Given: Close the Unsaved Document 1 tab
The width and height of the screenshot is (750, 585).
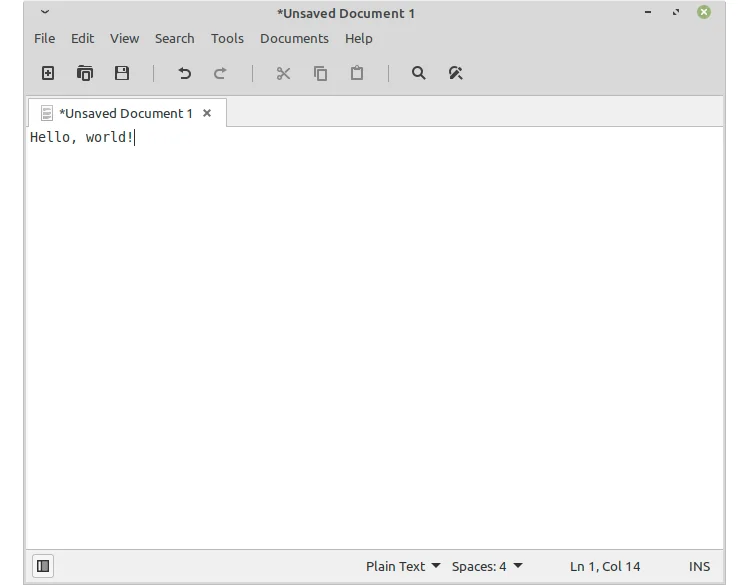Looking at the screenshot, I should [207, 113].
